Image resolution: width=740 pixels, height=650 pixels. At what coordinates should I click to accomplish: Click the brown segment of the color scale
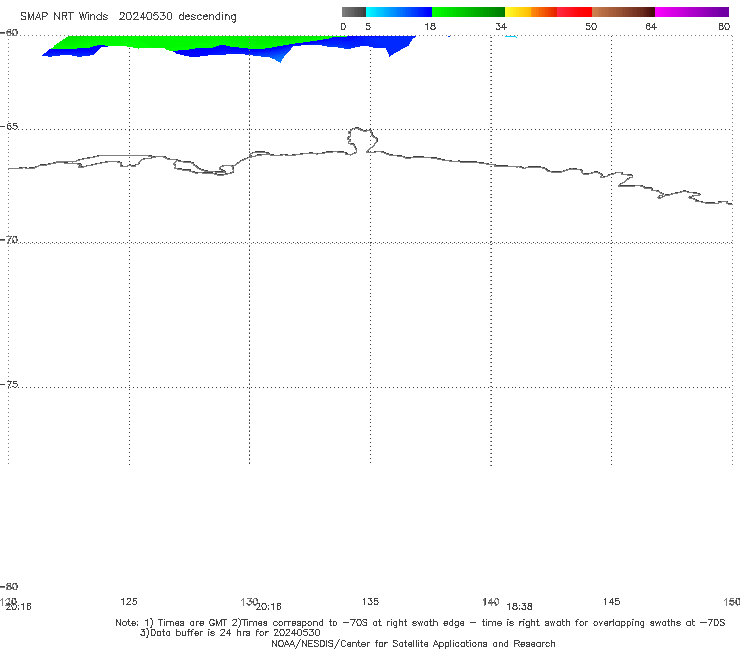click(623, 12)
